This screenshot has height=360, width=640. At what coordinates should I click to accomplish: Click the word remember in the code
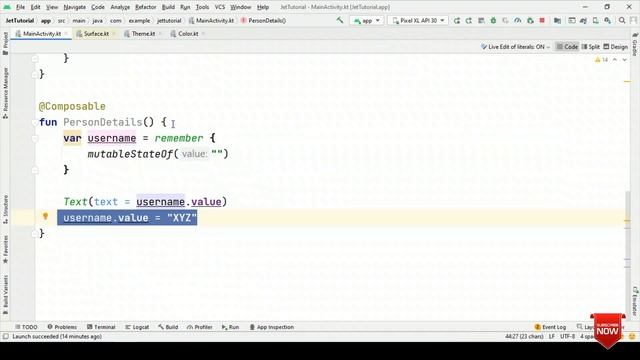click(x=179, y=138)
